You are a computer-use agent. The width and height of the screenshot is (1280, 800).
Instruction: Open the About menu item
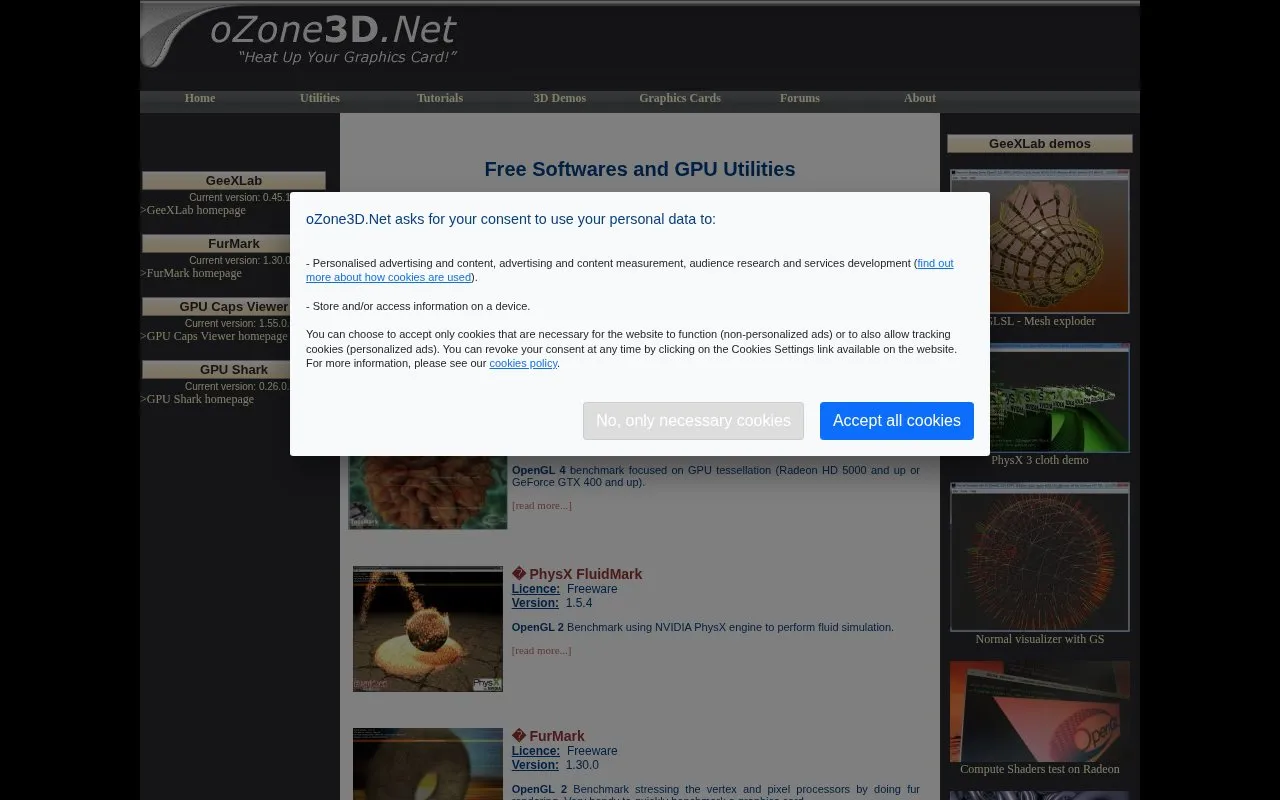(920, 98)
